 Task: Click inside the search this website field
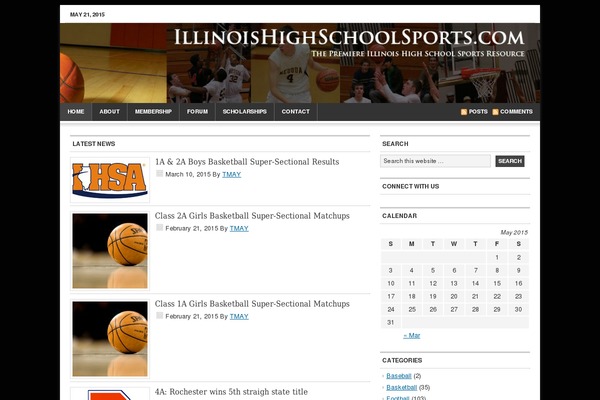[435, 161]
